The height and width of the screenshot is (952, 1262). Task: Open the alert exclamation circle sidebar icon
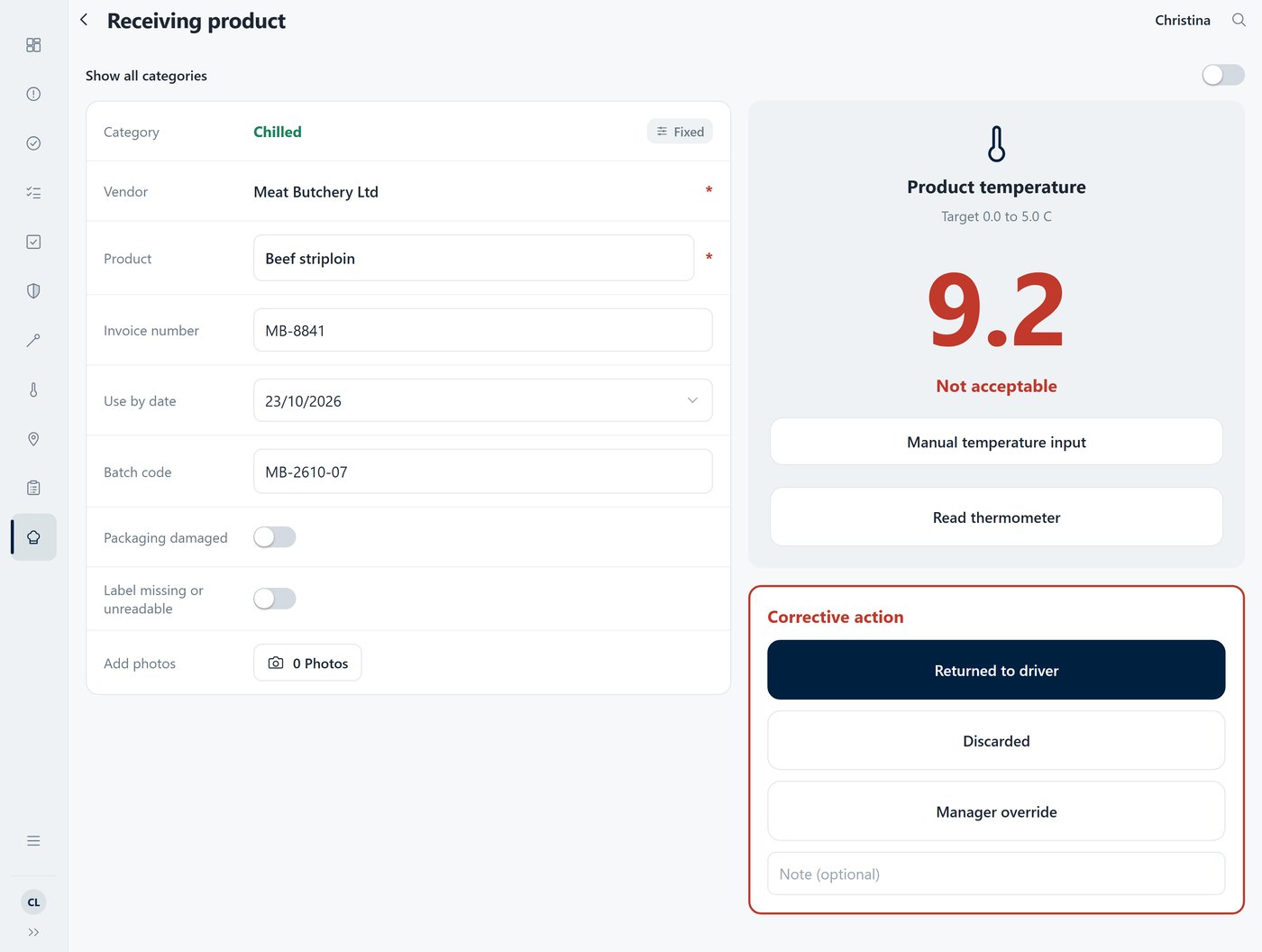(33, 94)
